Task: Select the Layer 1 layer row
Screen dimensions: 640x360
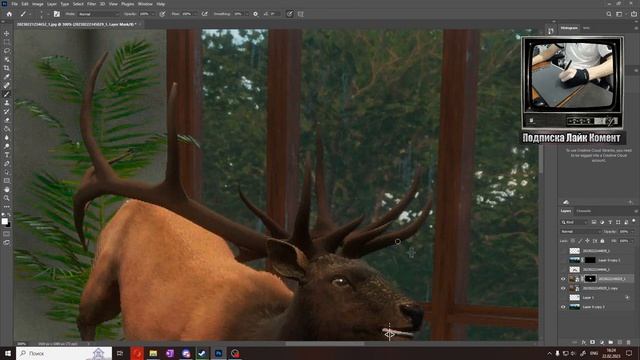Action: pos(598,298)
